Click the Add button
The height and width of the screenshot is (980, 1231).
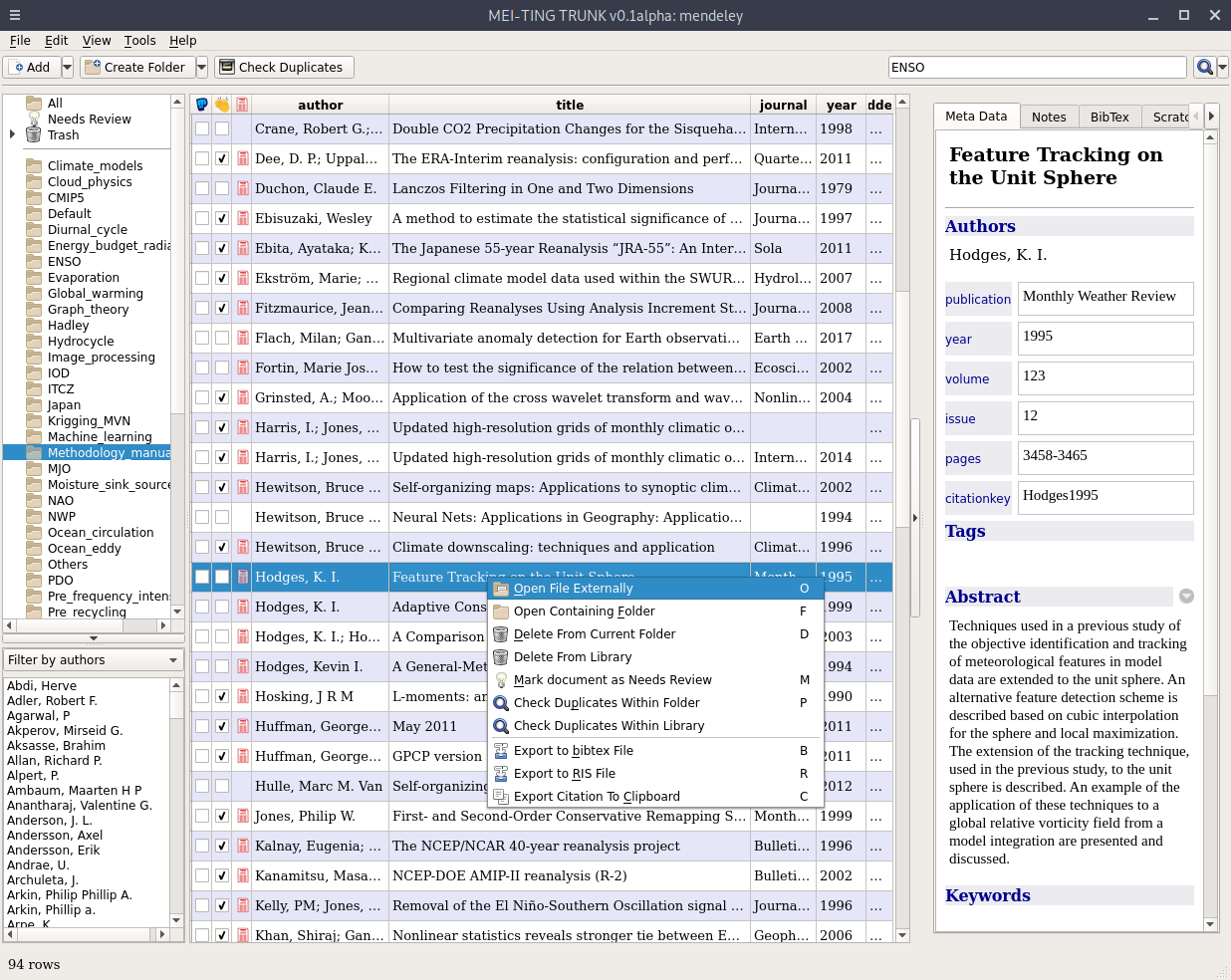point(32,67)
